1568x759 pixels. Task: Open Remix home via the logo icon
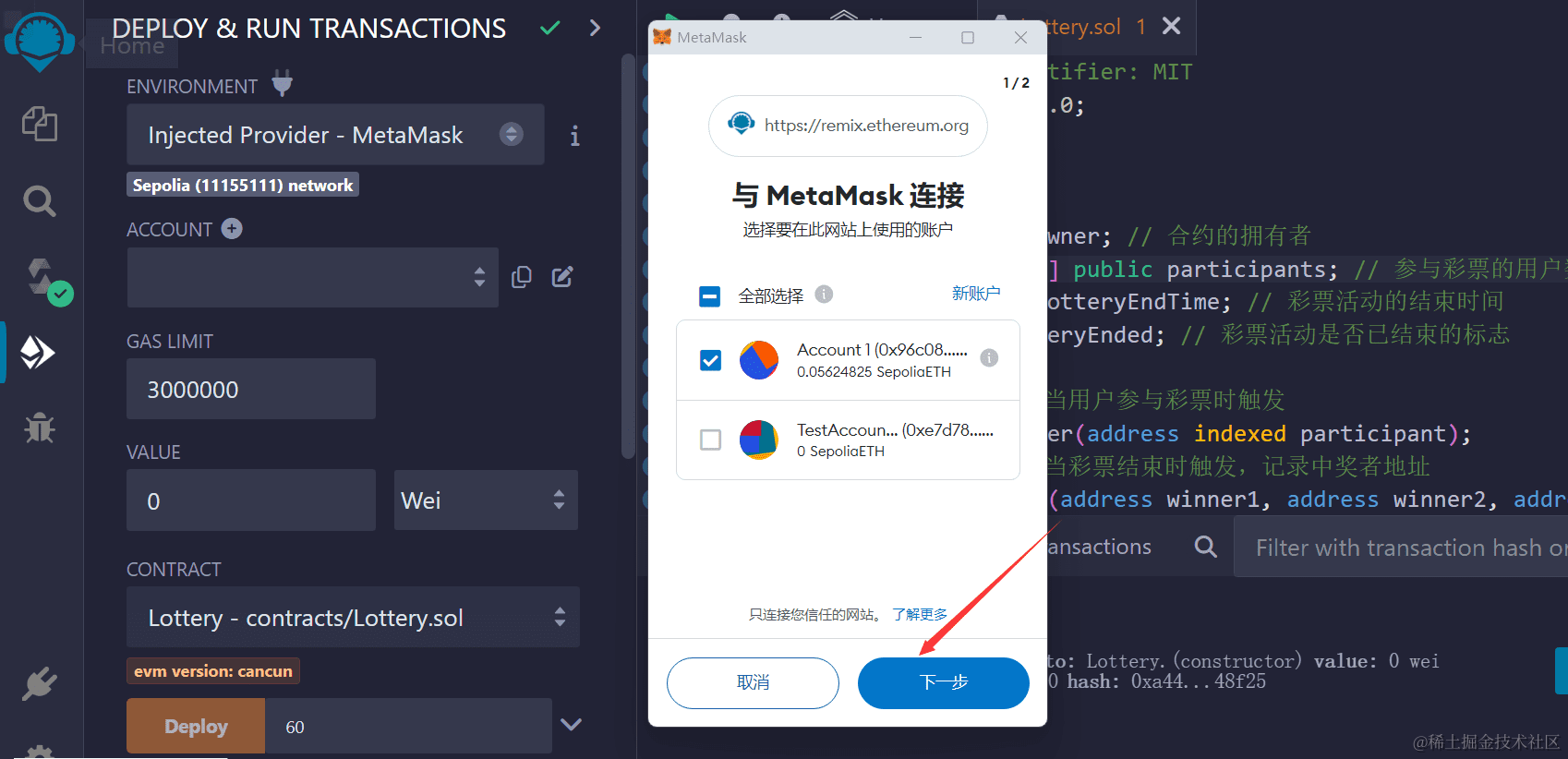(x=40, y=41)
